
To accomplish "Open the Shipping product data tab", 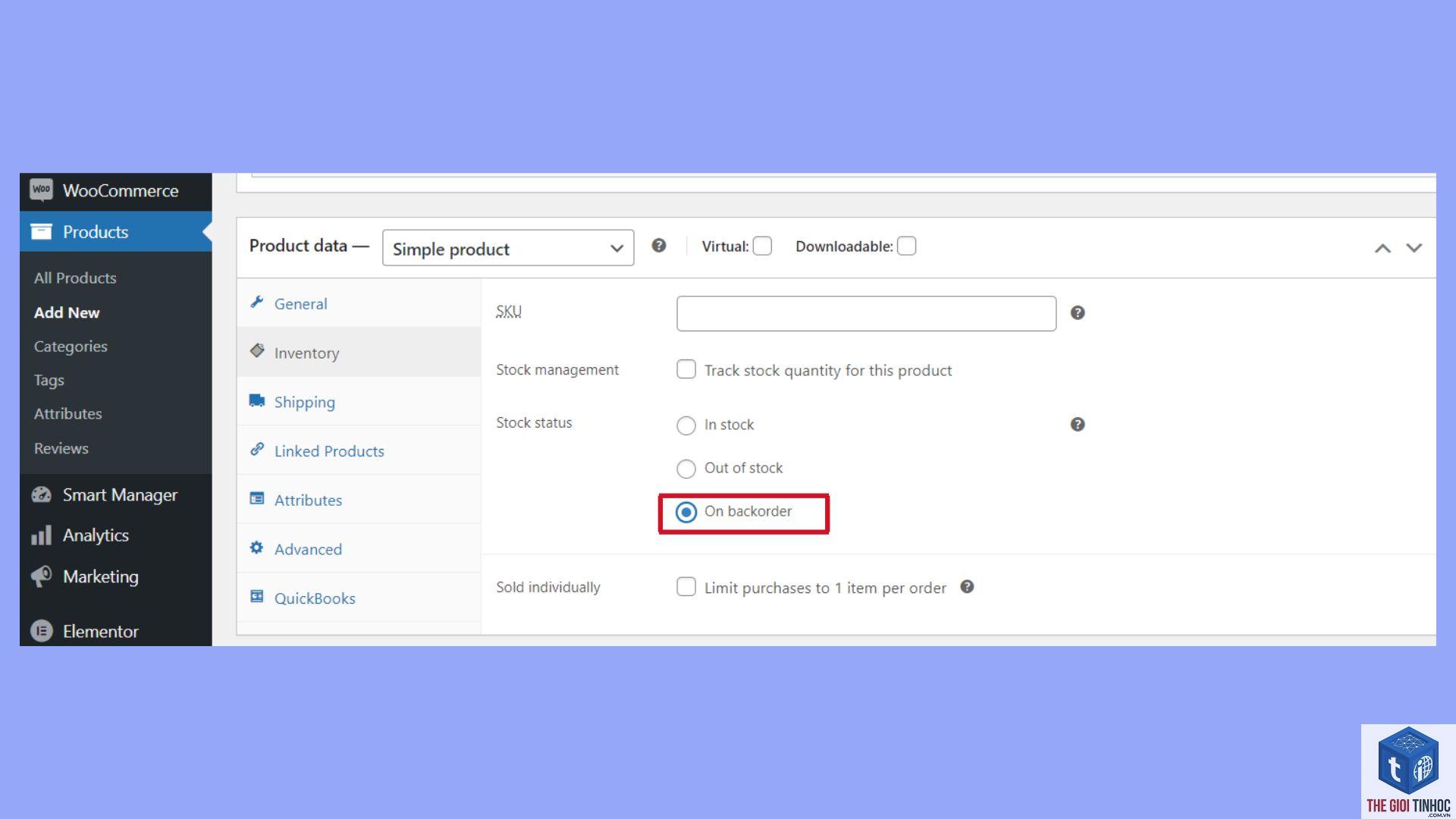I will (x=359, y=402).
